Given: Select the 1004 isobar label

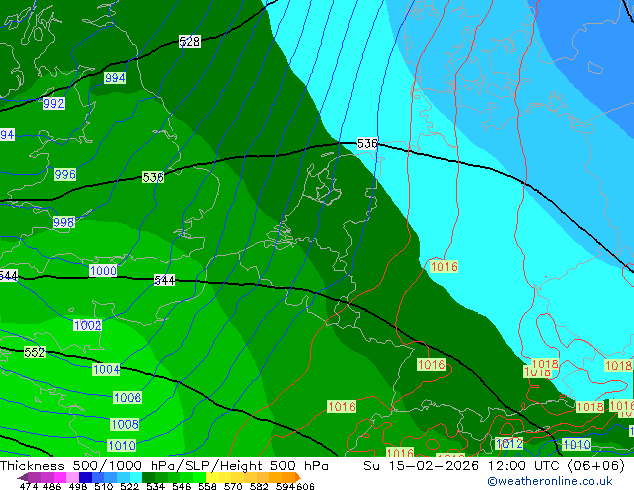Looking at the screenshot, I should tap(106, 370).
